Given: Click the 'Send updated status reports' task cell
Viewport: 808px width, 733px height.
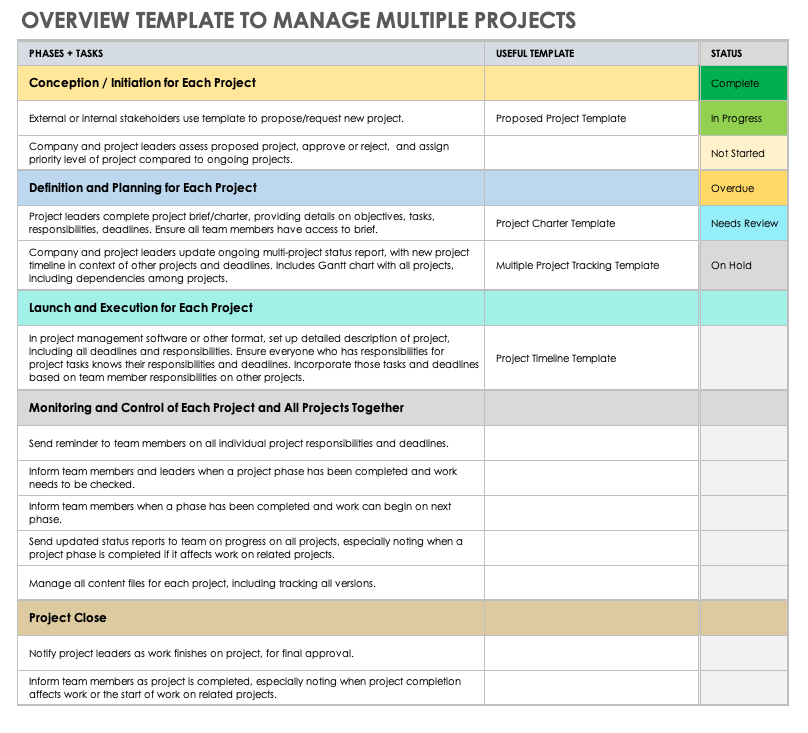Looking at the screenshot, I should (x=251, y=548).
